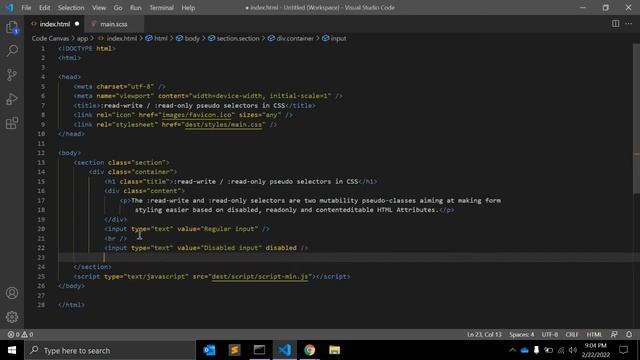Click the app breadcrumb
Viewport: 640px width, 360px height.
pyautogui.click(x=82, y=38)
